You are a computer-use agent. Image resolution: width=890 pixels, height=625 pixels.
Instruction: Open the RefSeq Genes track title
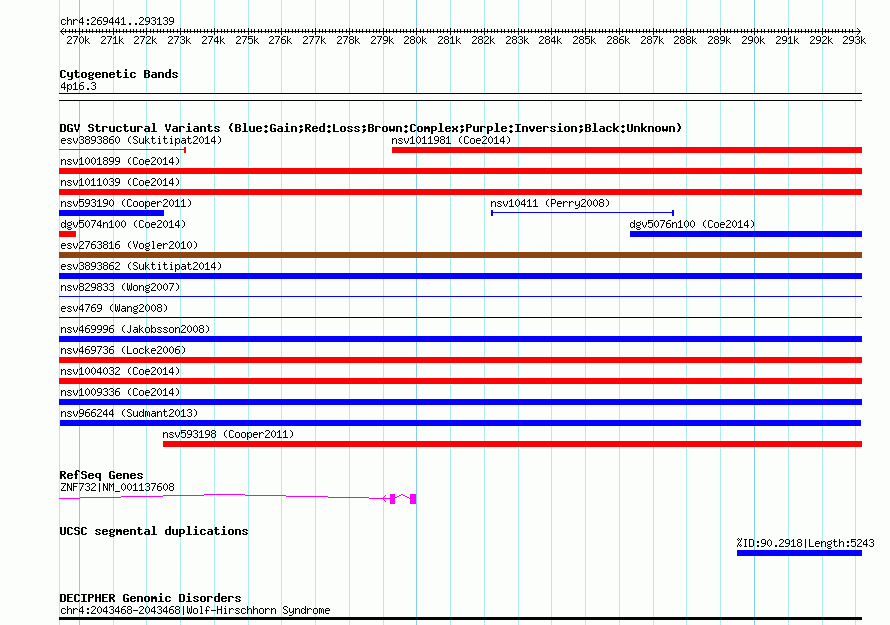(101, 475)
